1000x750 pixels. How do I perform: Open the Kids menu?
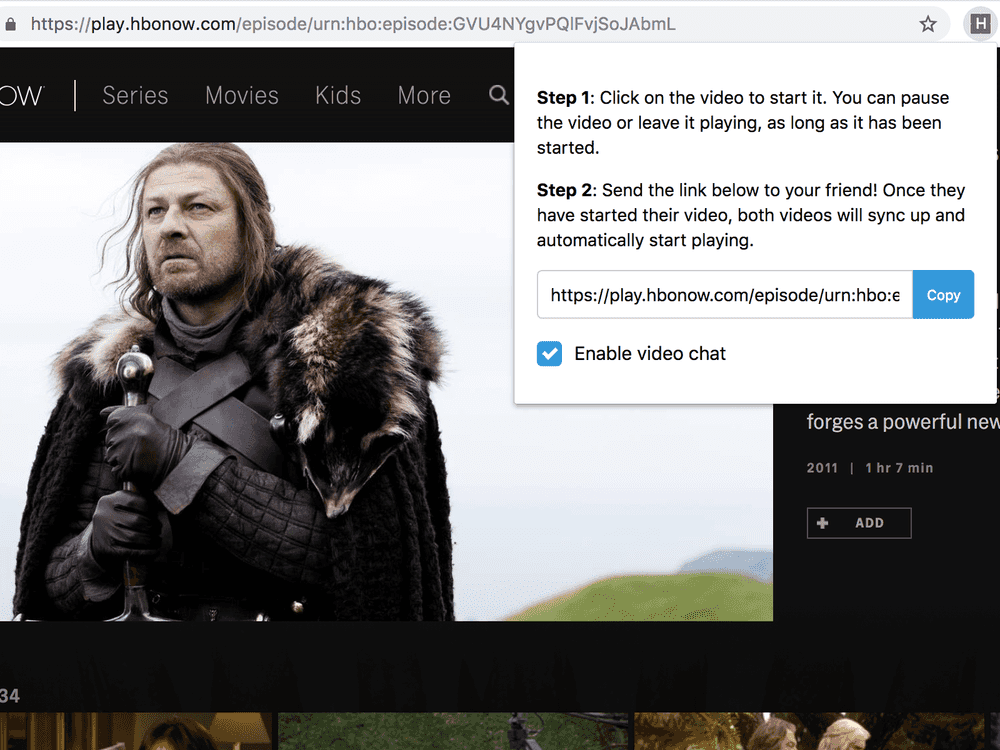(x=338, y=95)
